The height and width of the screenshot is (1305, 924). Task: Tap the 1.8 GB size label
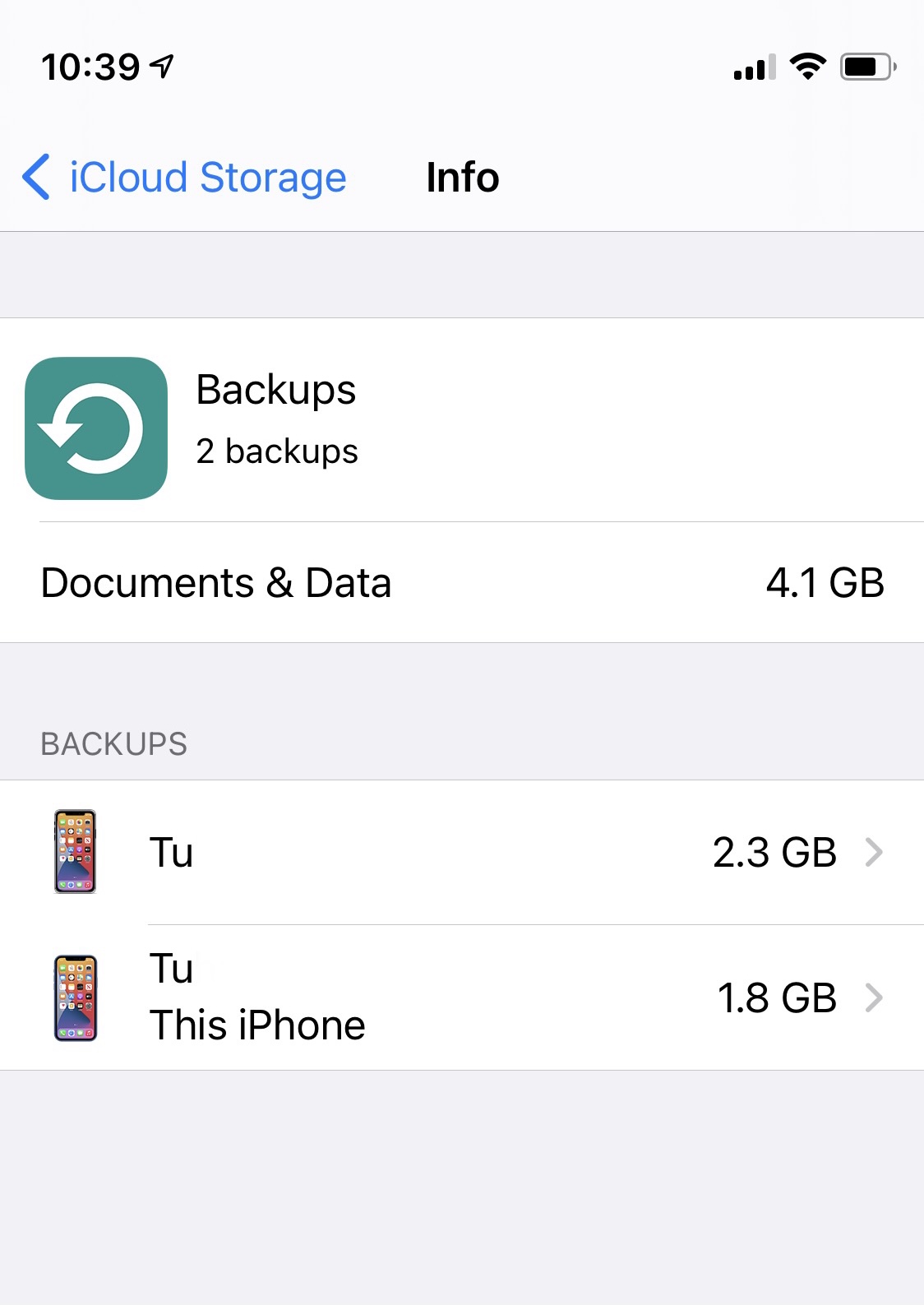[x=776, y=997]
